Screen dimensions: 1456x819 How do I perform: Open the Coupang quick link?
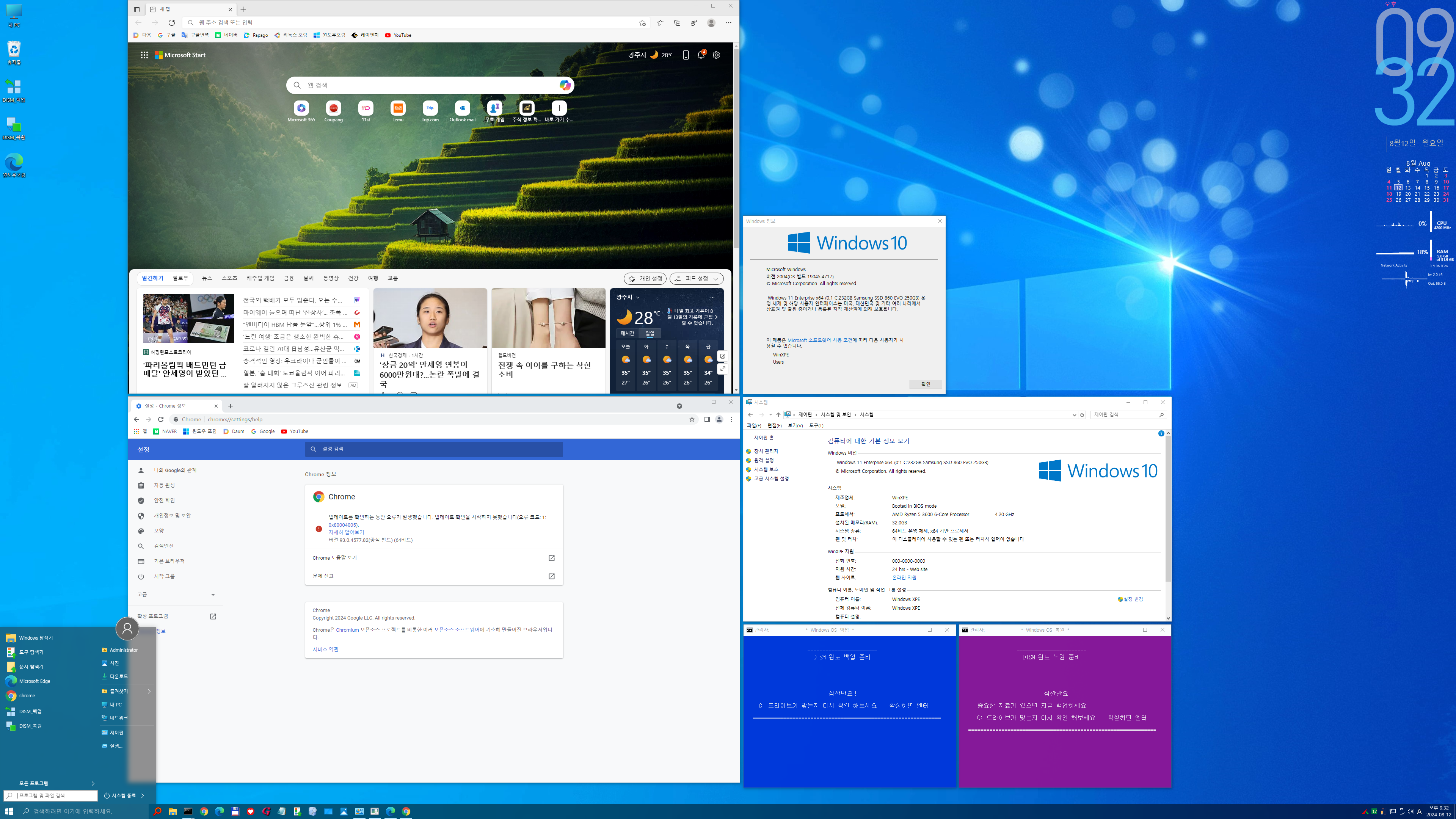coord(334,111)
